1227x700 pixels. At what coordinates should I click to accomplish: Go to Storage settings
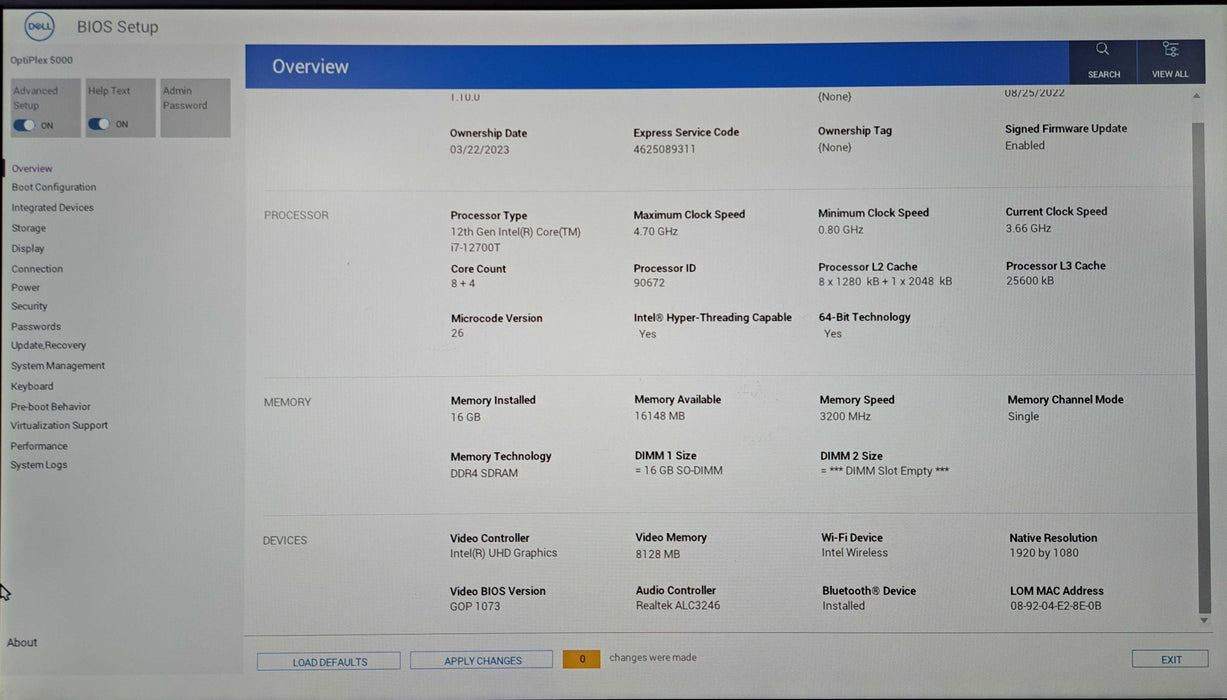28,228
